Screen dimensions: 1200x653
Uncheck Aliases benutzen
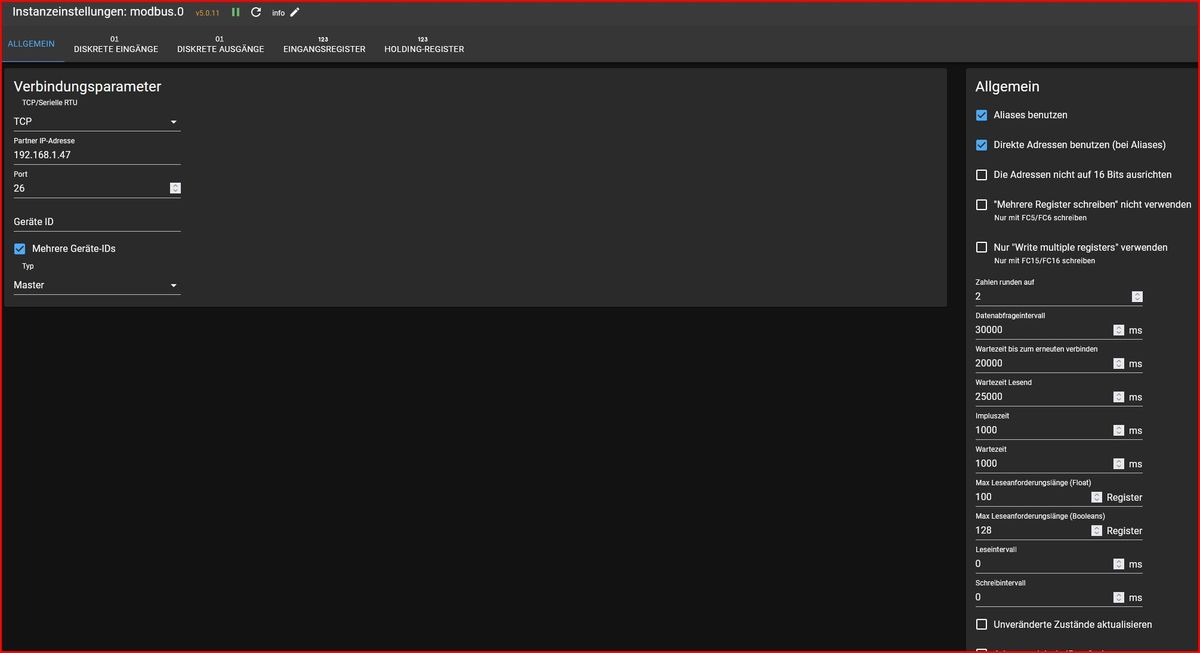point(982,115)
